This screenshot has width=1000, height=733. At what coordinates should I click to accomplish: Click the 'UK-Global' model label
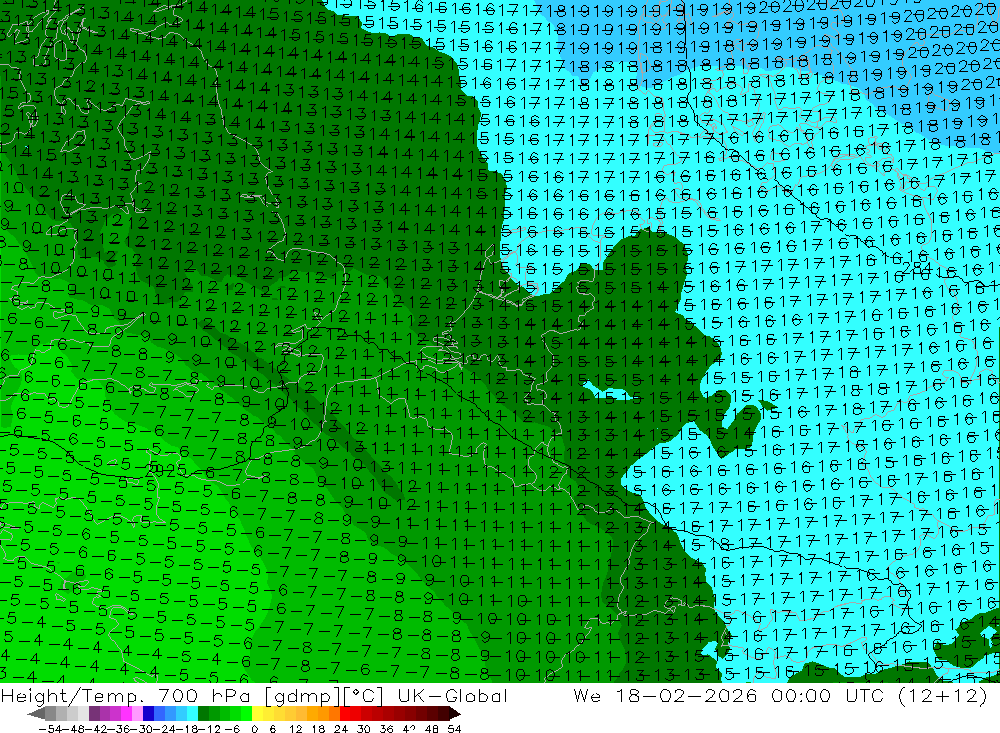coord(452,695)
